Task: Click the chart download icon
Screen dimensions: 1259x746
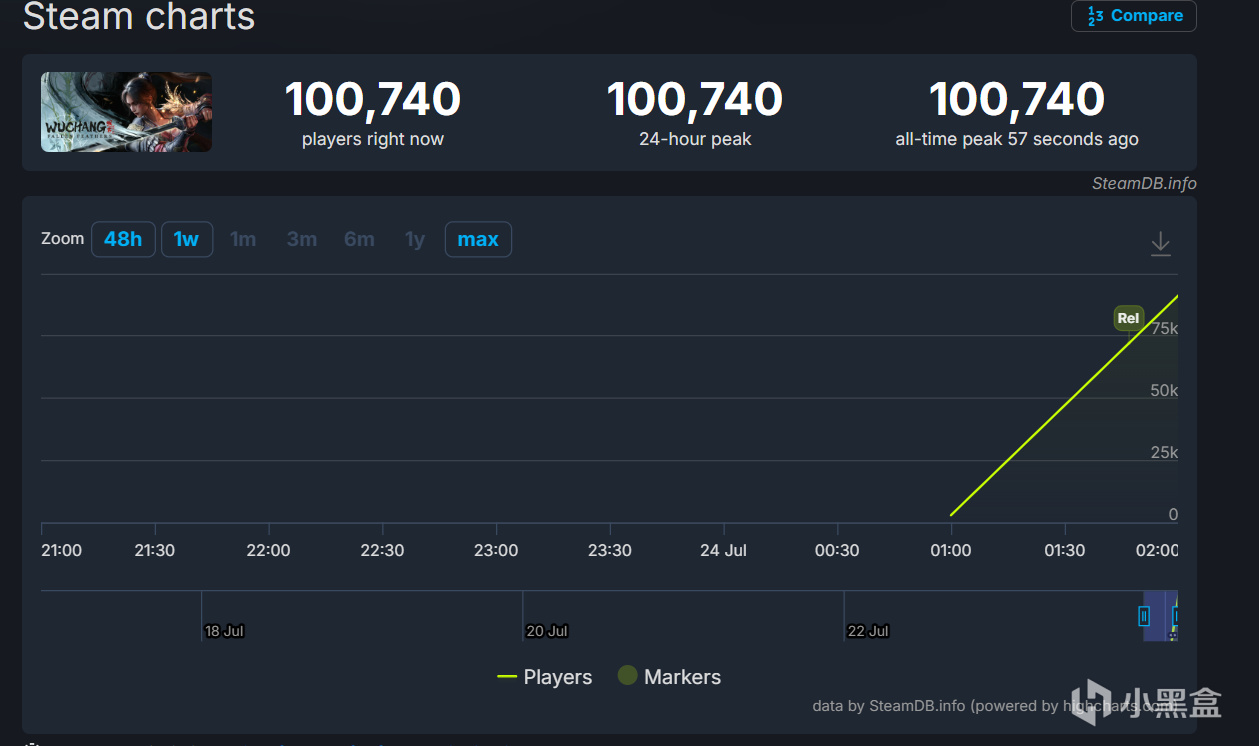Action: (1160, 244)
